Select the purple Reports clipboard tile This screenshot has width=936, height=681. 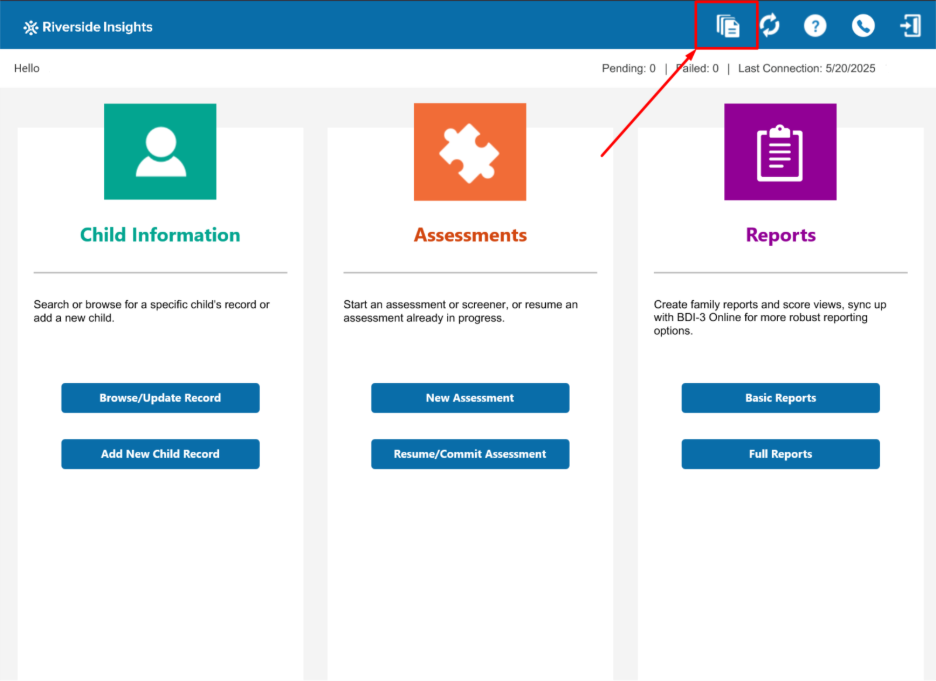(x=780, y=152)
